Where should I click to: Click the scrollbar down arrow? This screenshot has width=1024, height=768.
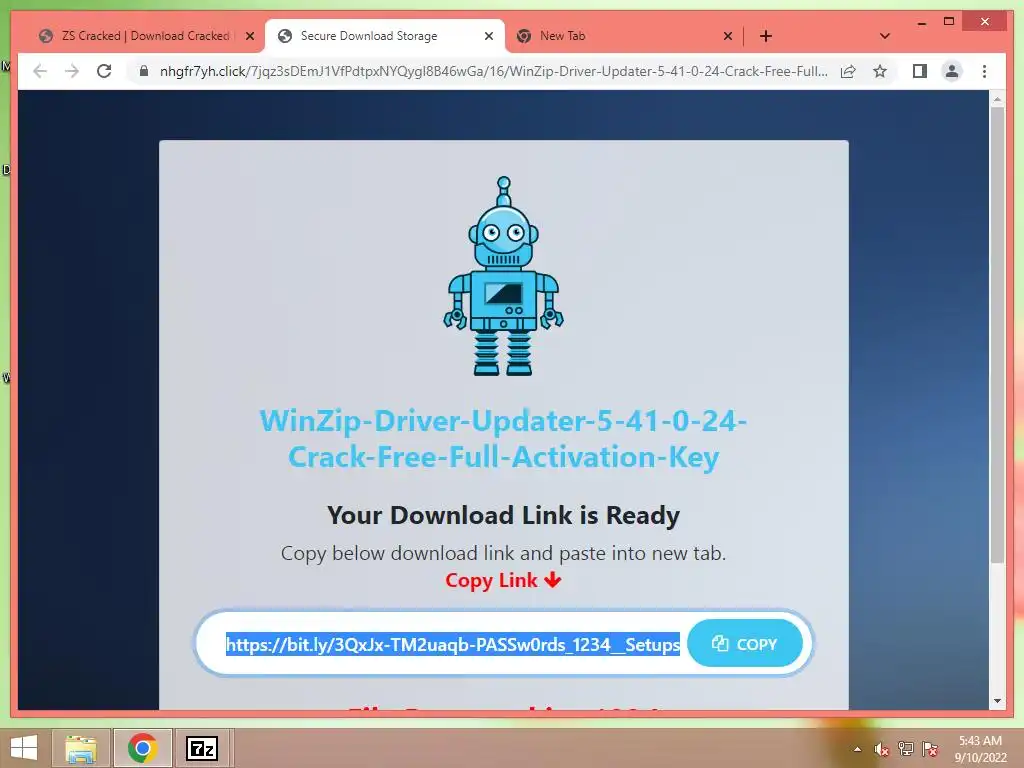pos(997,701)
